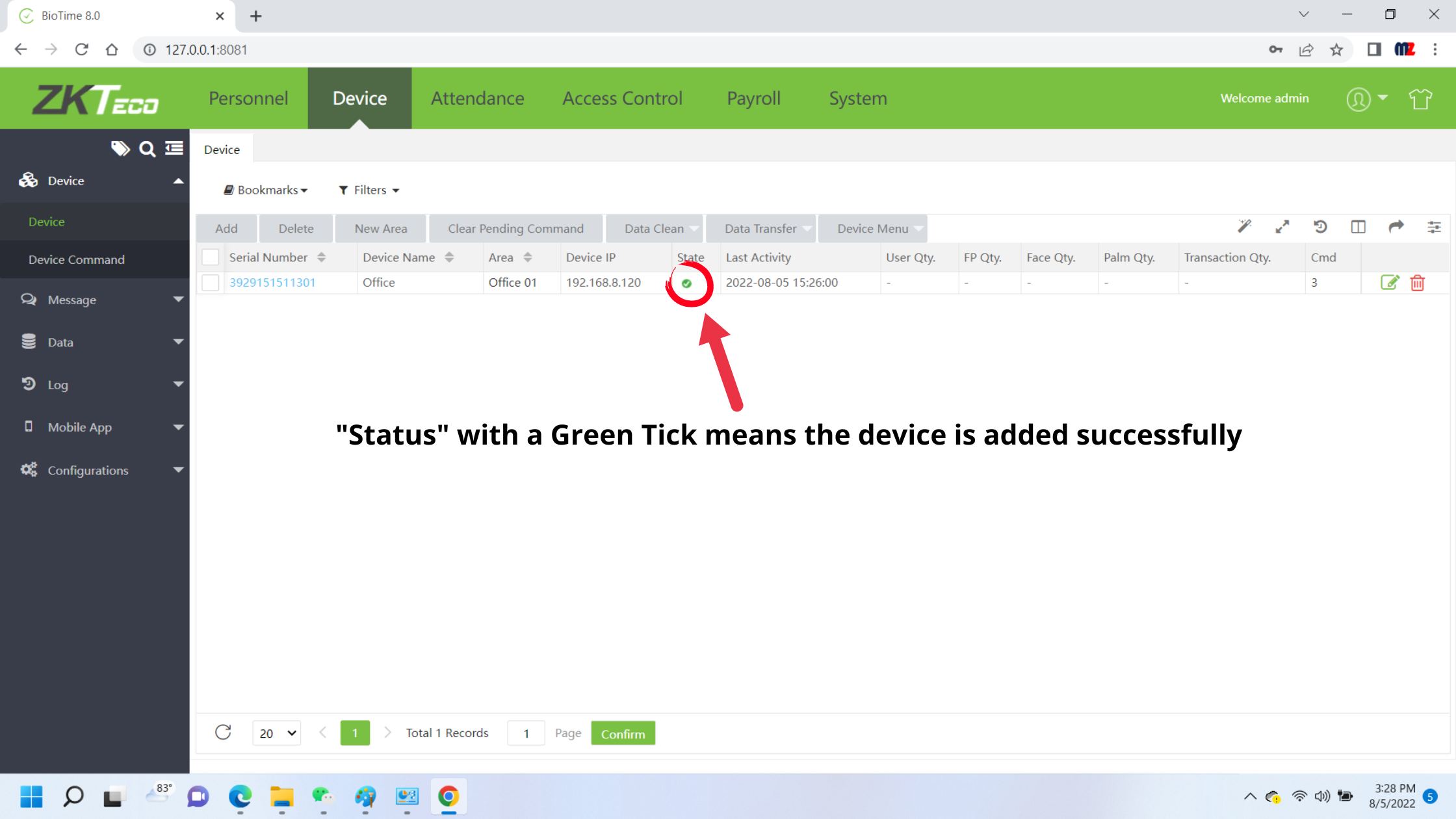1456x819 pixels.
Task: Open the column layout icon
Action: (1358, 227)
